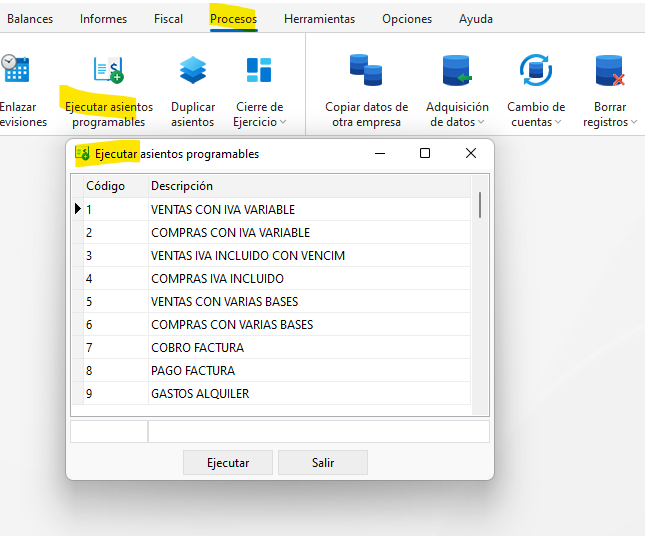Open Copiar datos de otra empresa icon
Viewport: 645px width, 536px height.
[366, 70]
